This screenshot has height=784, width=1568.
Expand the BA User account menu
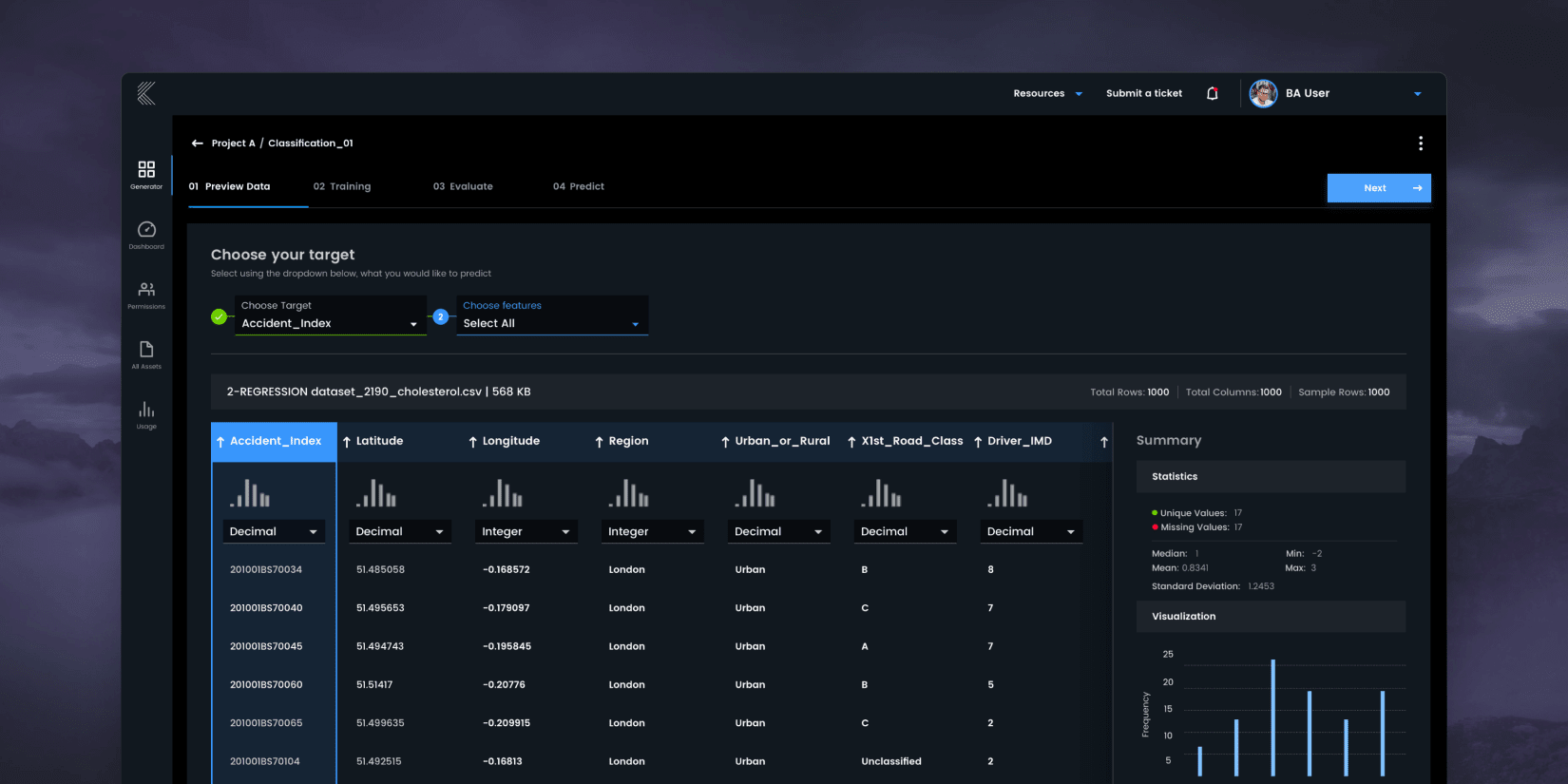[x=1418, y=94]
